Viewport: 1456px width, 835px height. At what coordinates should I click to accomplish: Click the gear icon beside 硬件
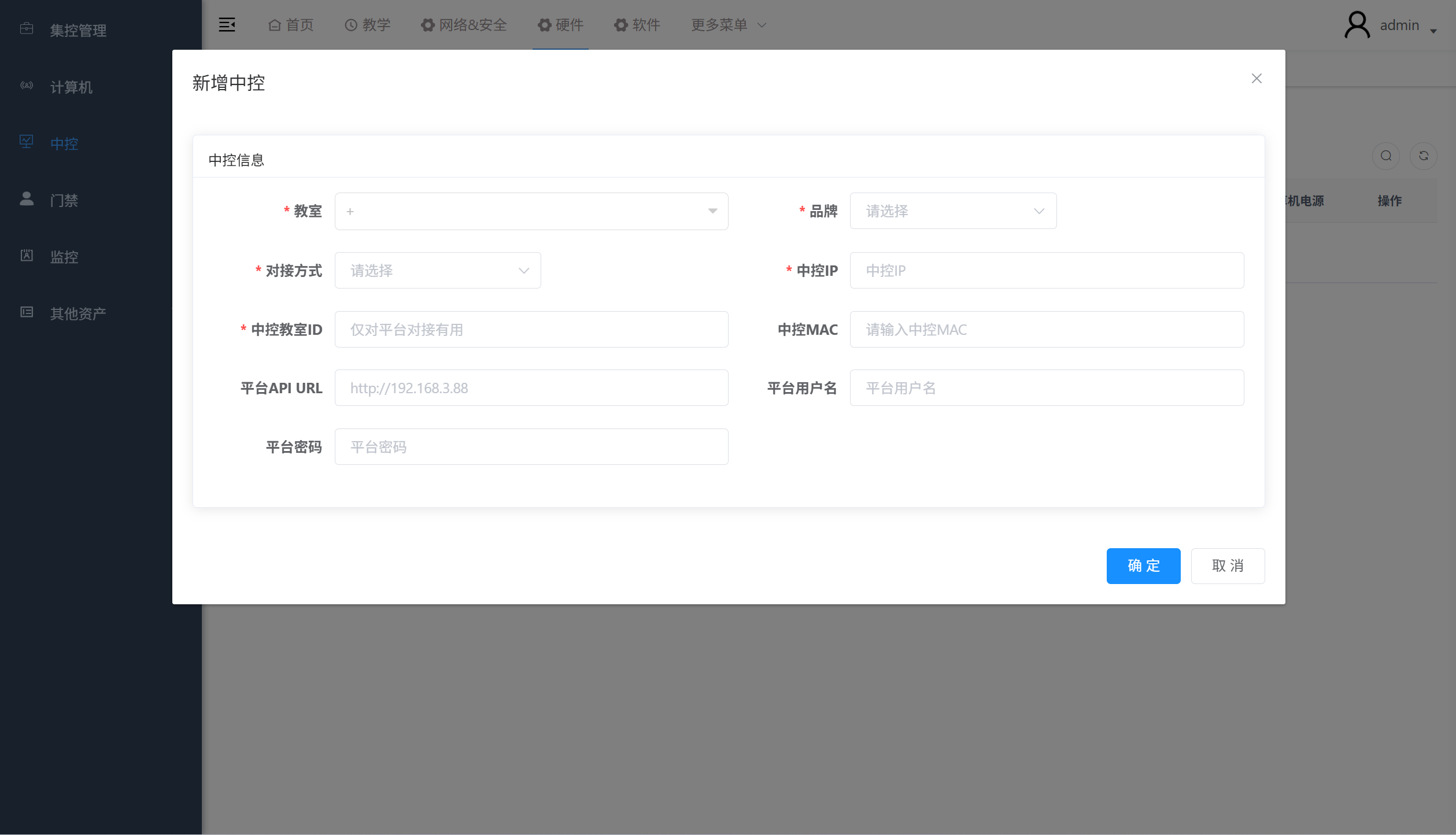544,25
